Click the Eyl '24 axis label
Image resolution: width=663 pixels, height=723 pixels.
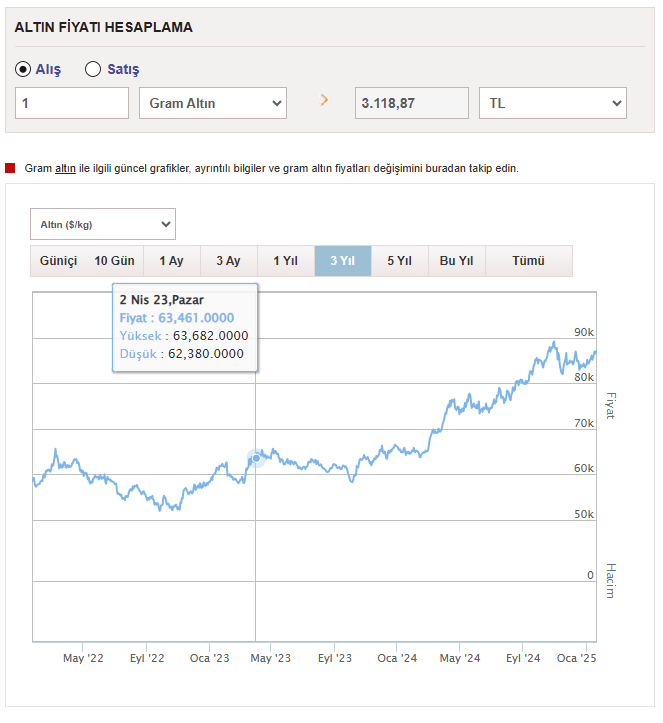[x=523, y=658]
